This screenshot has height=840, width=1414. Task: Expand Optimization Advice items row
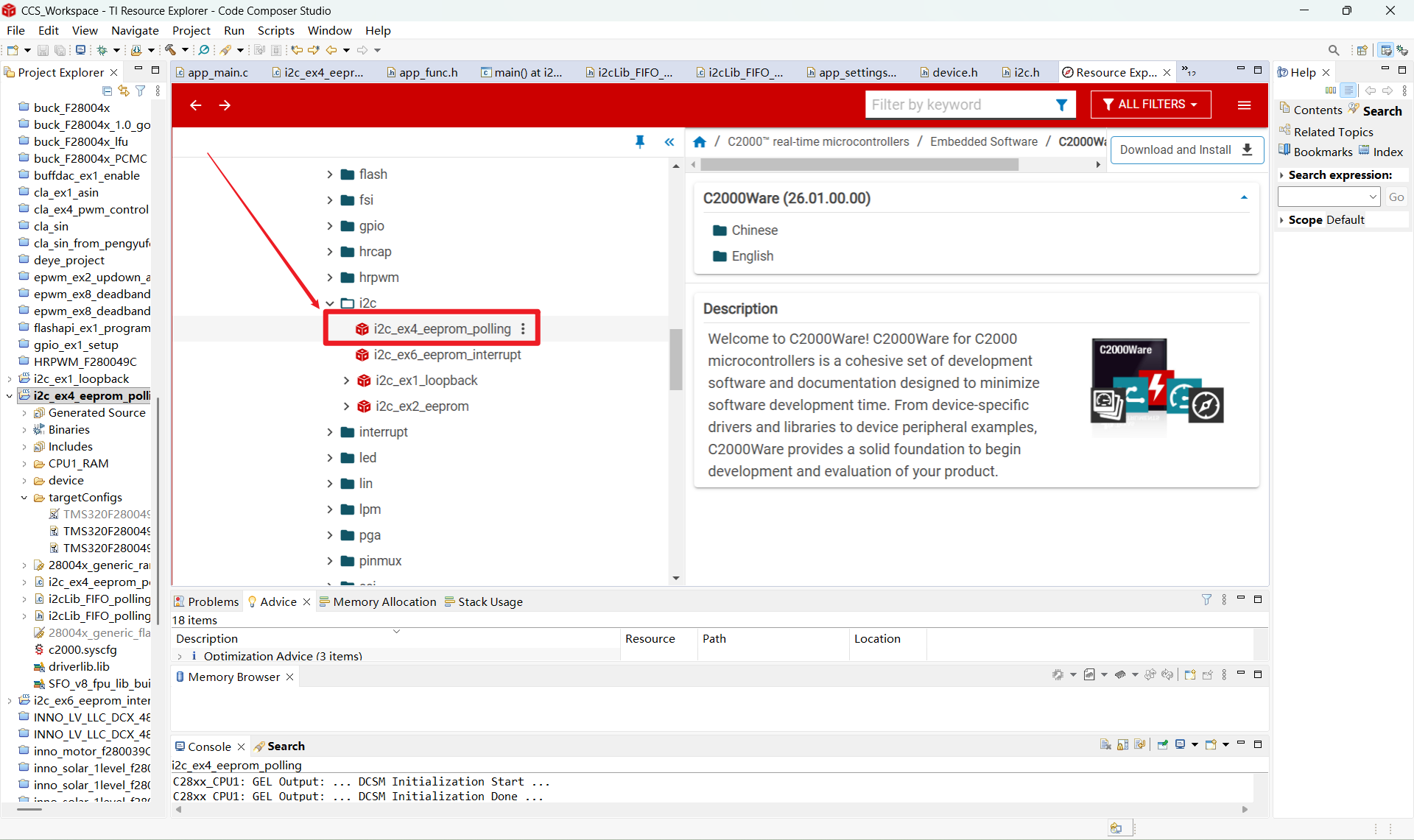pos(180,656)
